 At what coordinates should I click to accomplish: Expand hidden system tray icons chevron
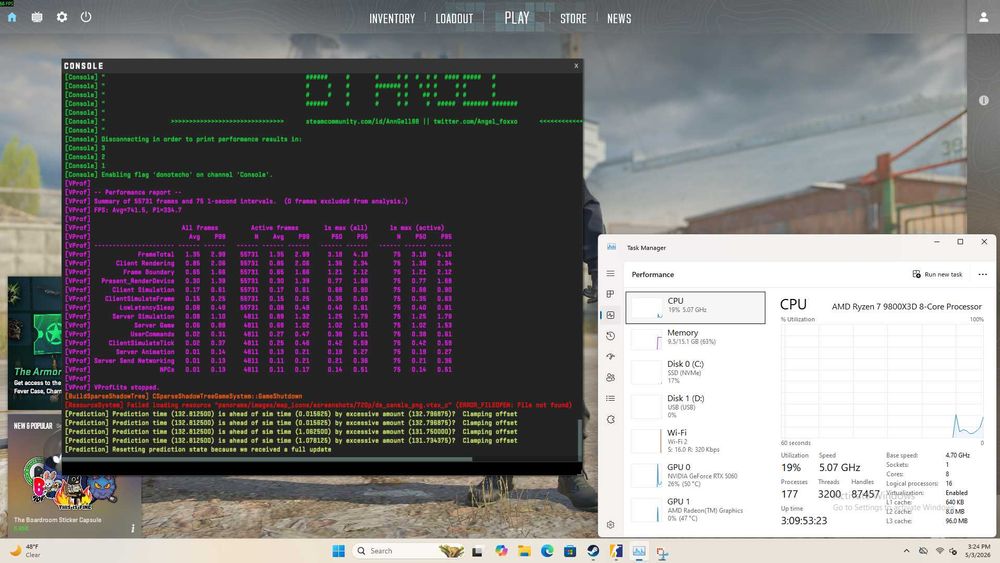(x=906, y=551)
